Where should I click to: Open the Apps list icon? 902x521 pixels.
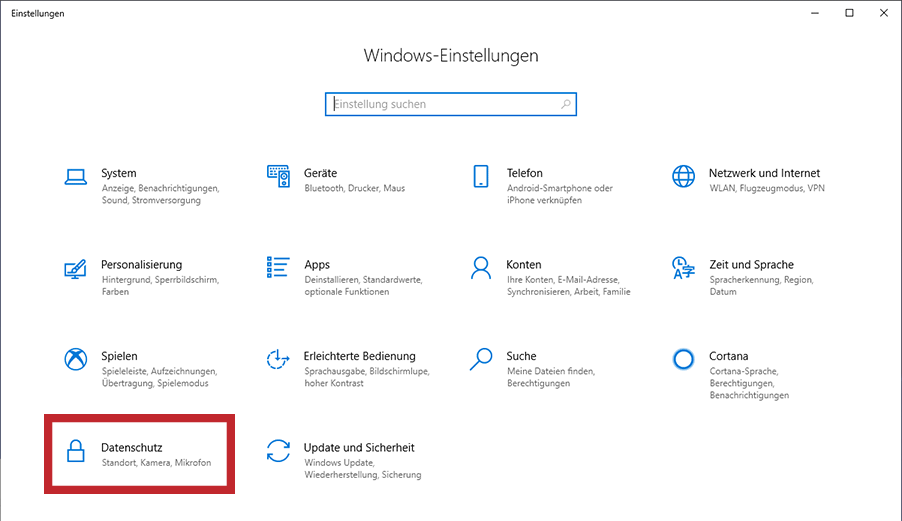(x=278, y=267)
